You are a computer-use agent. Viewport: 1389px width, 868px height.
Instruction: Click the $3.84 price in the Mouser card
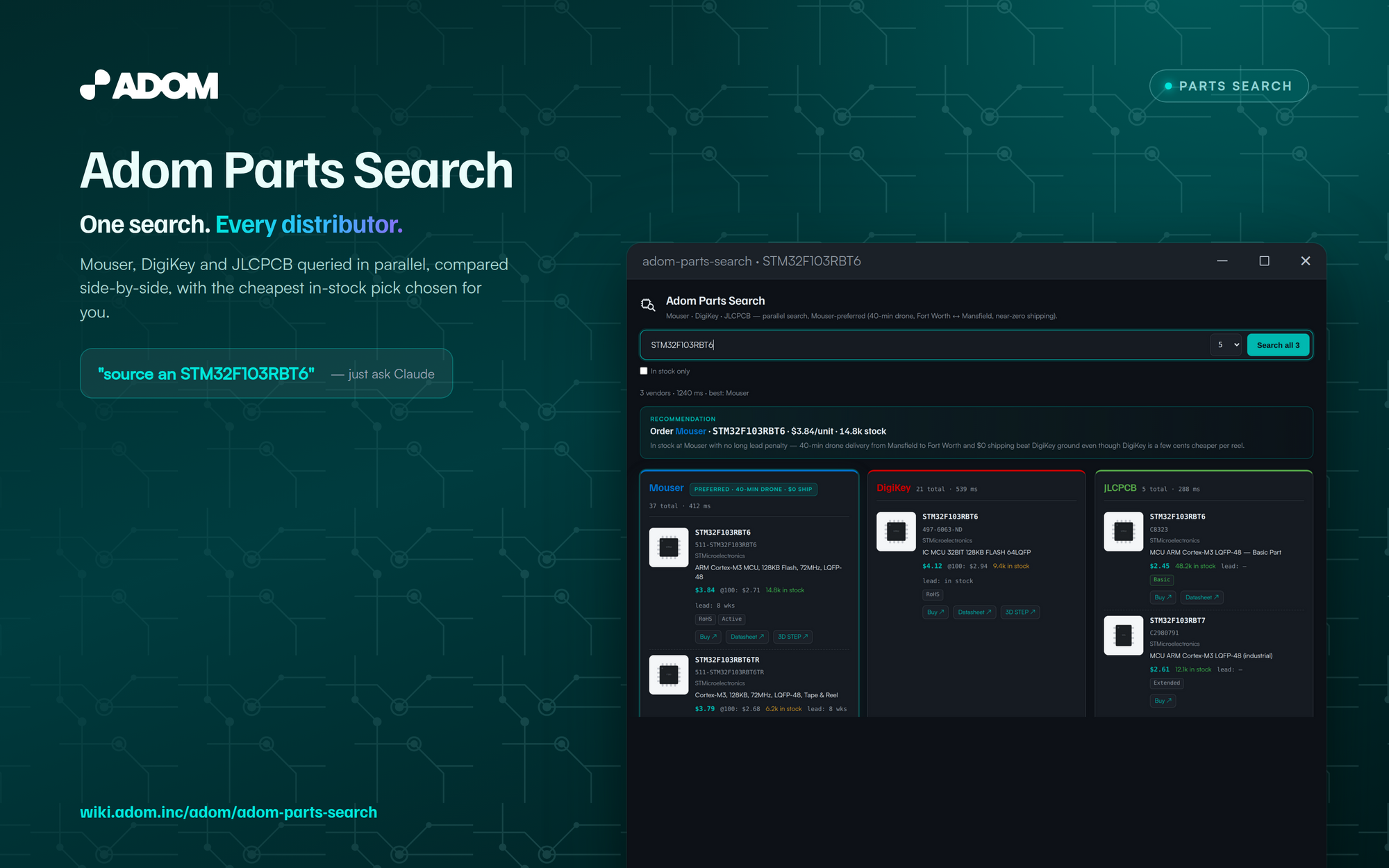click(x=705, y=590)
